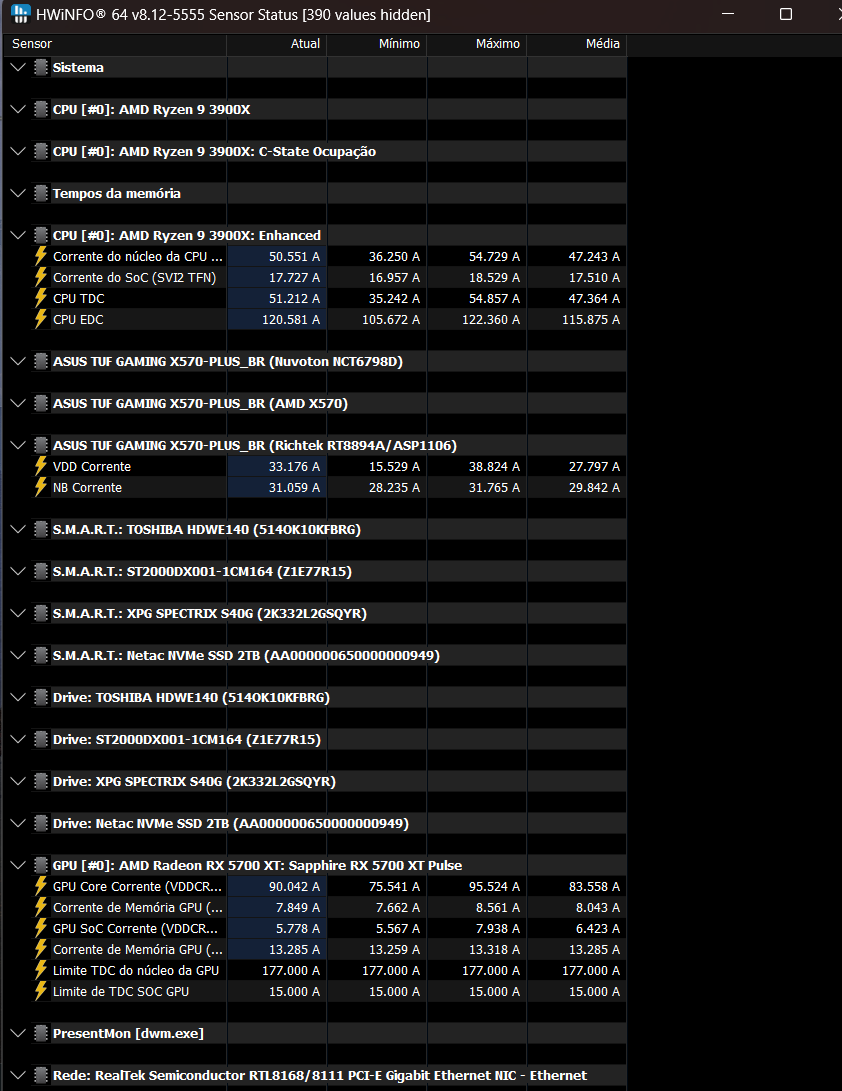Click the Média column header
The height and width of the screenshot is (1091, 842).
pyautogui.click(x=577, y=44)
